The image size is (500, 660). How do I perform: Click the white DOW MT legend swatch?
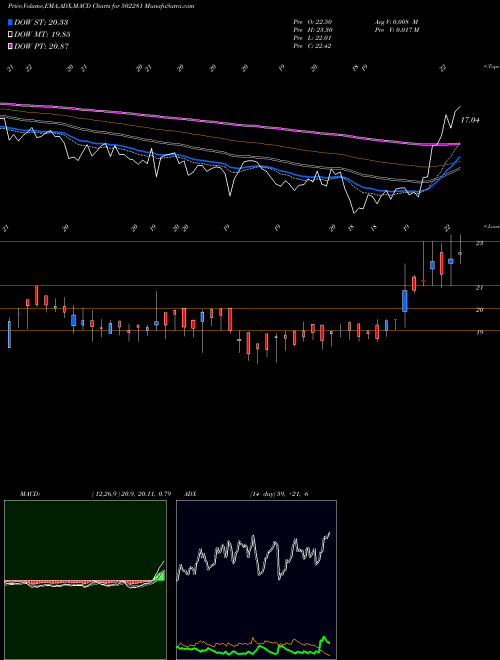10,35
